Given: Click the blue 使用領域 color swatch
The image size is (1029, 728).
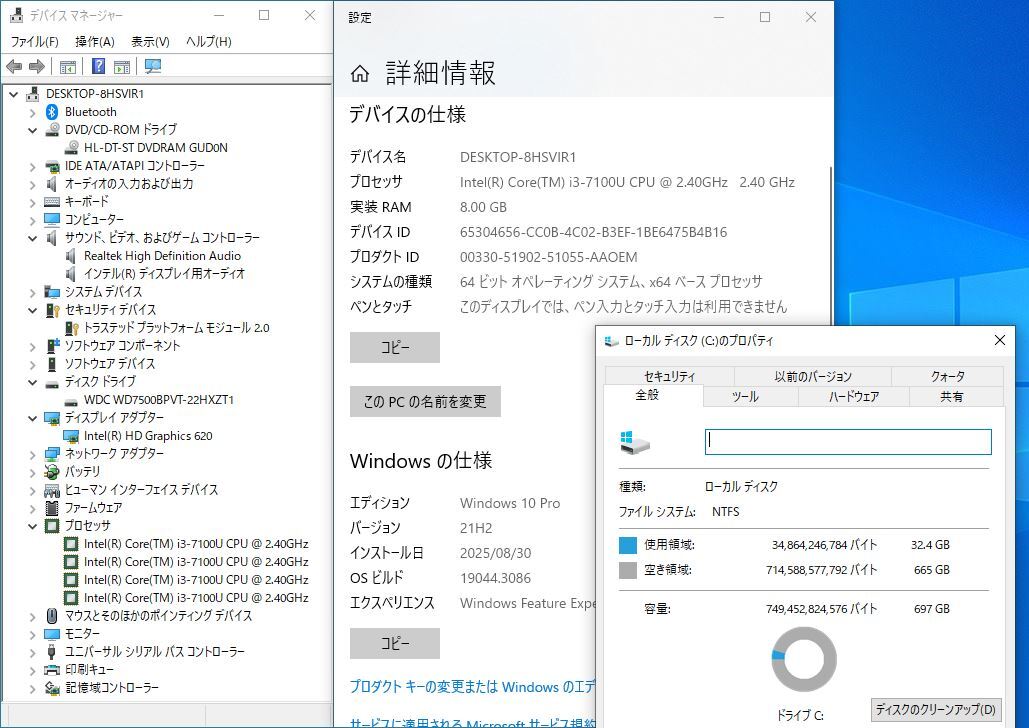Looking at the screenshot, I should click(628, 545).
